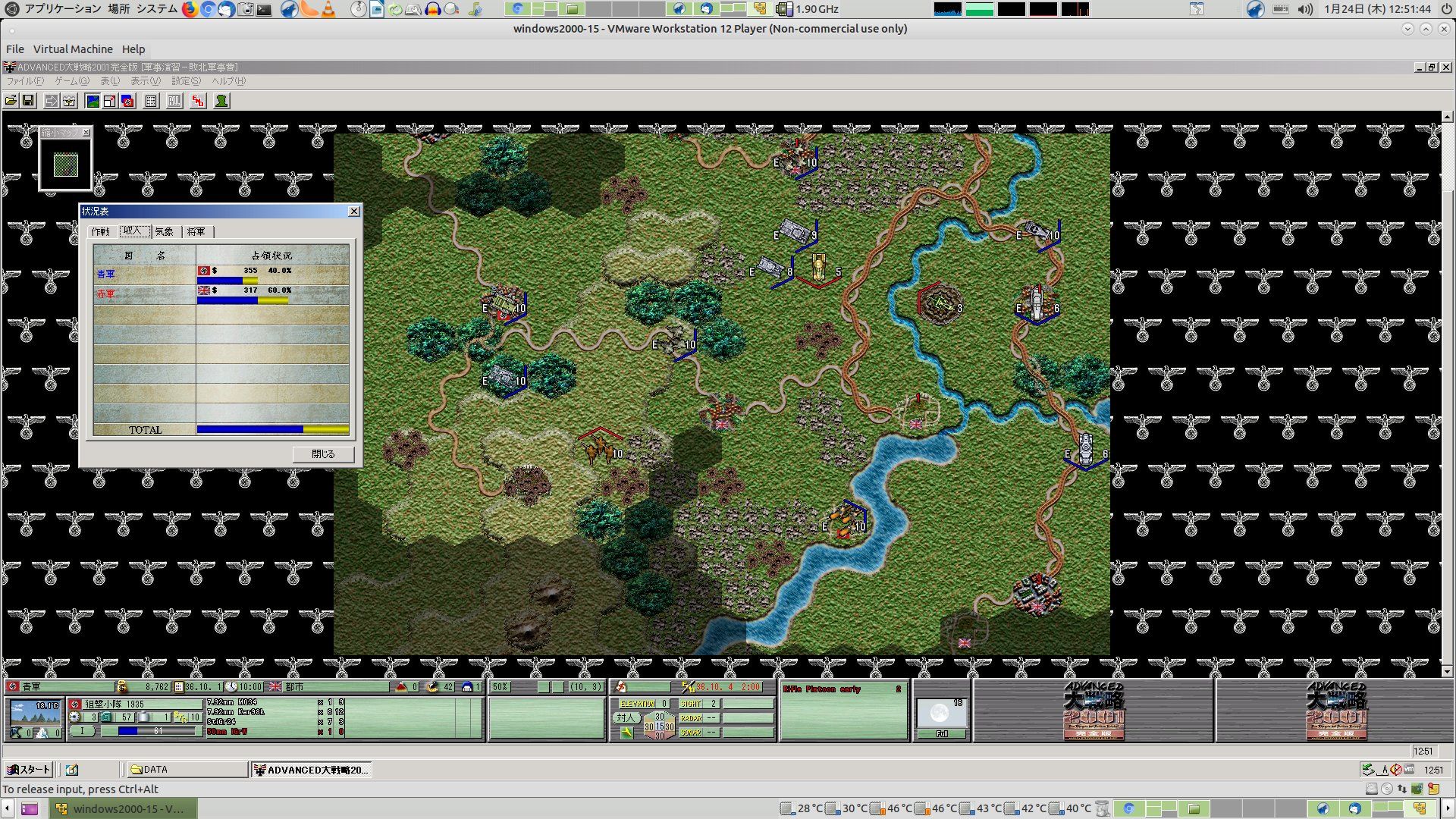Open the 表示(V) menu
This screenshot has width=1456, height=819.
[x=145, y=81]
